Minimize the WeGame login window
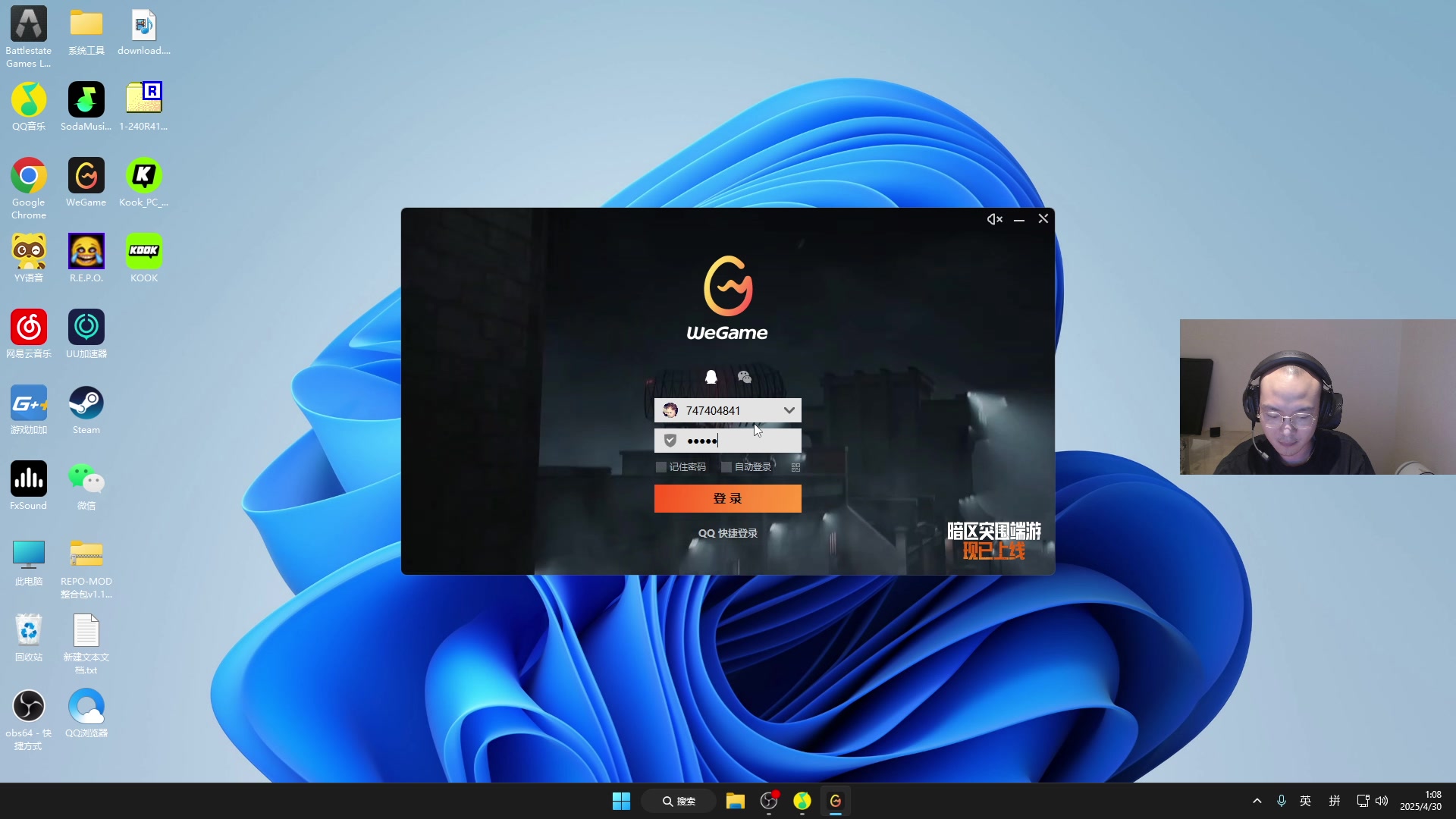This screenshot has width=1456, height=819. click(1019, 219)
